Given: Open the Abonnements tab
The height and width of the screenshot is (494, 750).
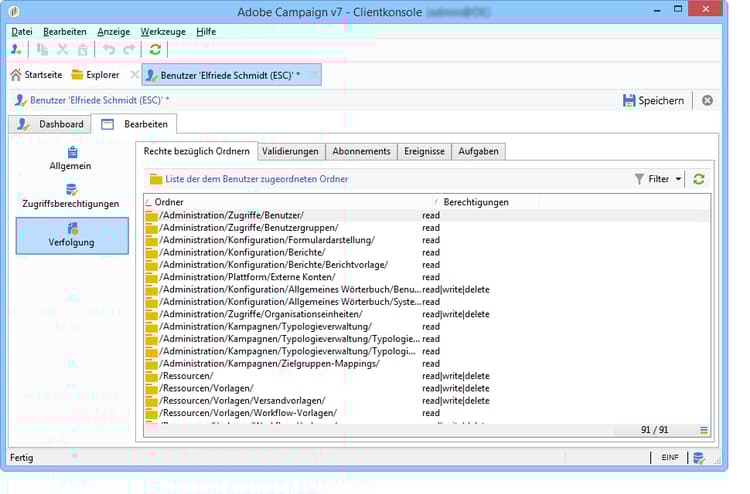Looking at the screenshot, I should 362,152.
